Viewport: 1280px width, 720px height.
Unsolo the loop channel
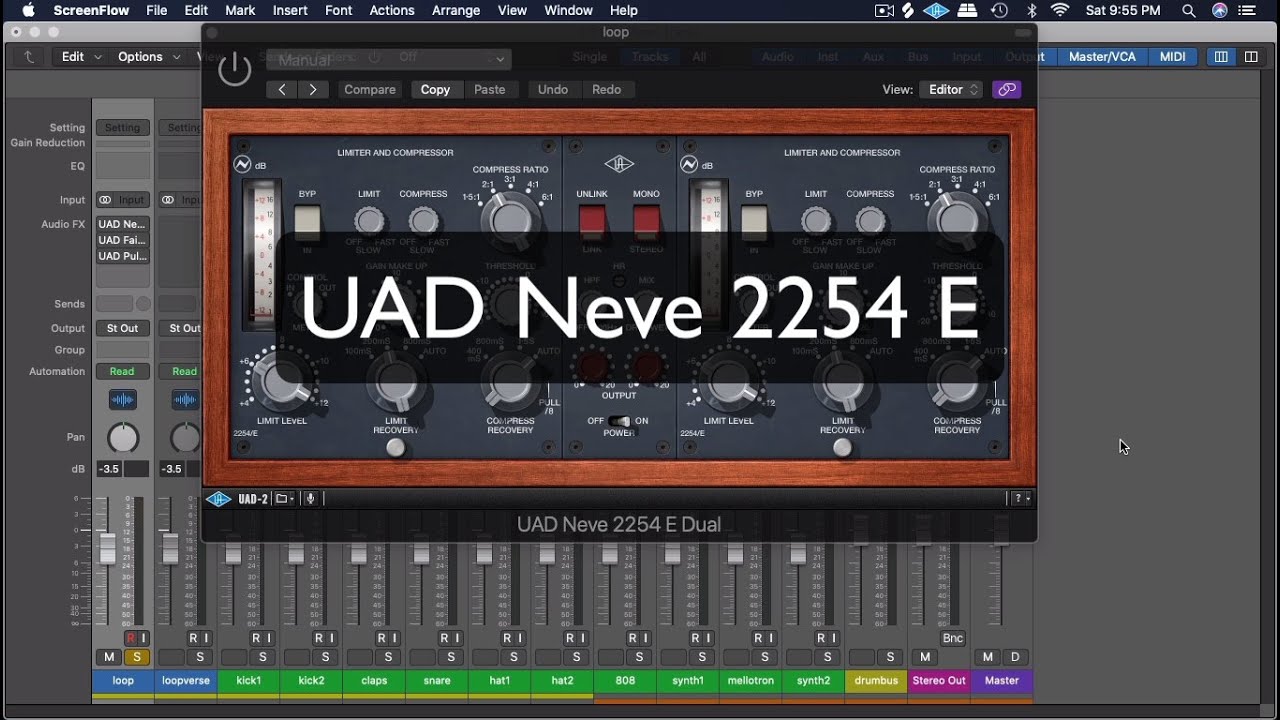point(137,657)
